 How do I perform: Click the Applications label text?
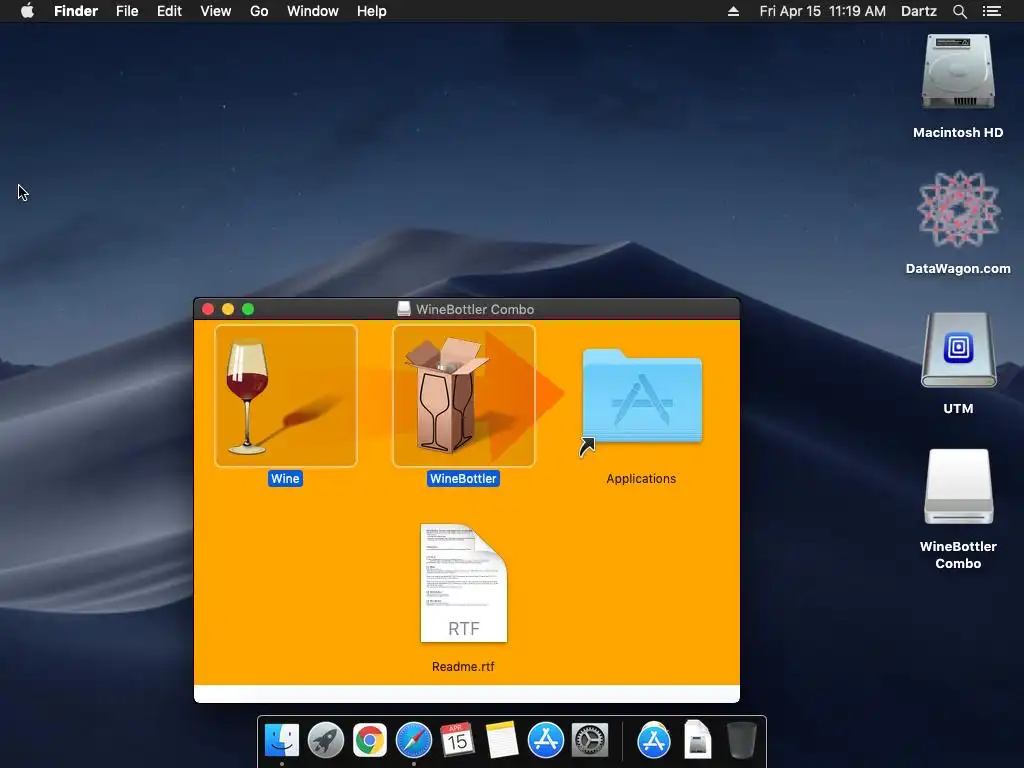coord(641,479)
